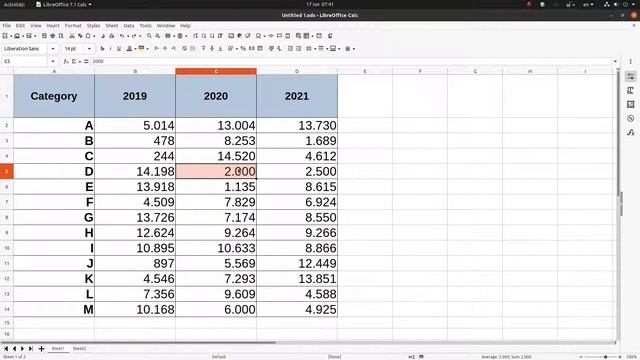Open Font Size dropdown arrow

click(x=89, y=49)
